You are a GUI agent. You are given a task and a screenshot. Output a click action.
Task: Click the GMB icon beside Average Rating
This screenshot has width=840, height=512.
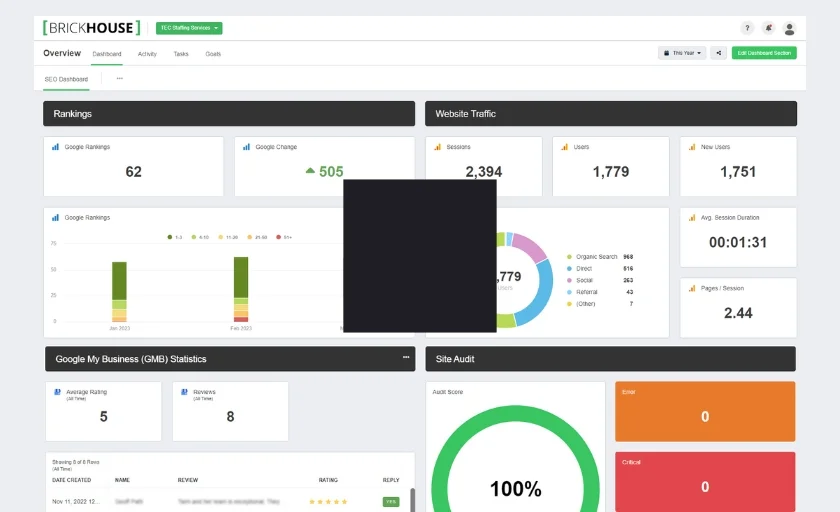click(57, 392)
